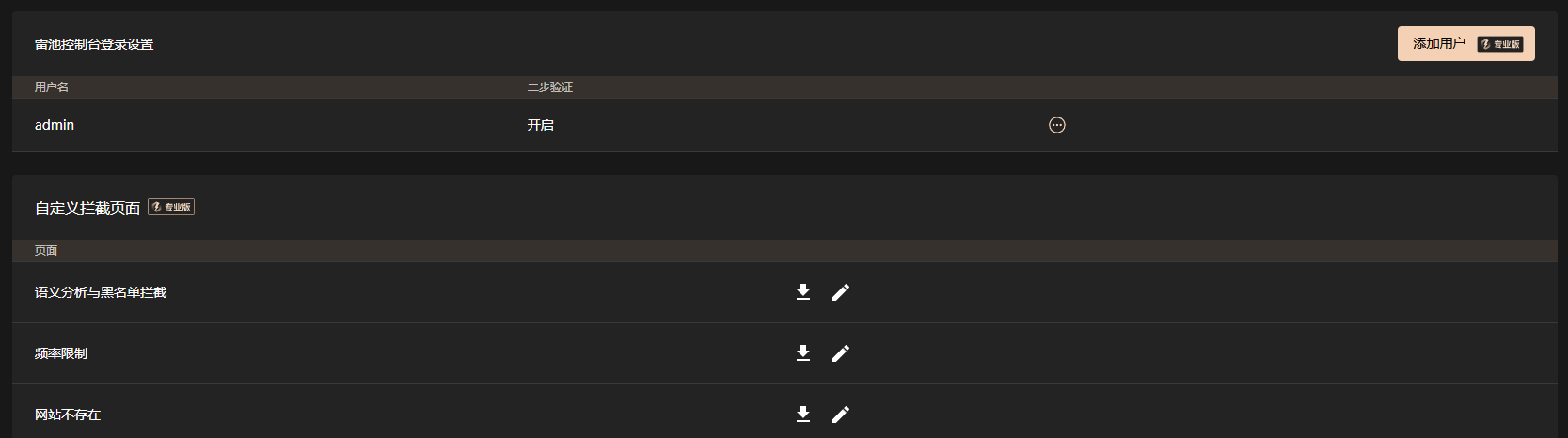Click the 二步验证 column header
Image resolution: width=1568 pixels, height=438 pixels.
click(550, 87)
